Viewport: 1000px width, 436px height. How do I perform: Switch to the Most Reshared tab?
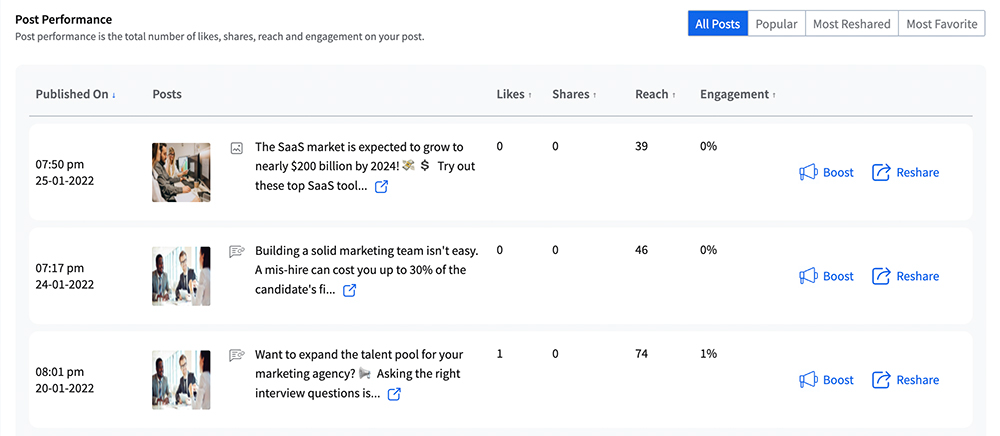coord(851,24)
